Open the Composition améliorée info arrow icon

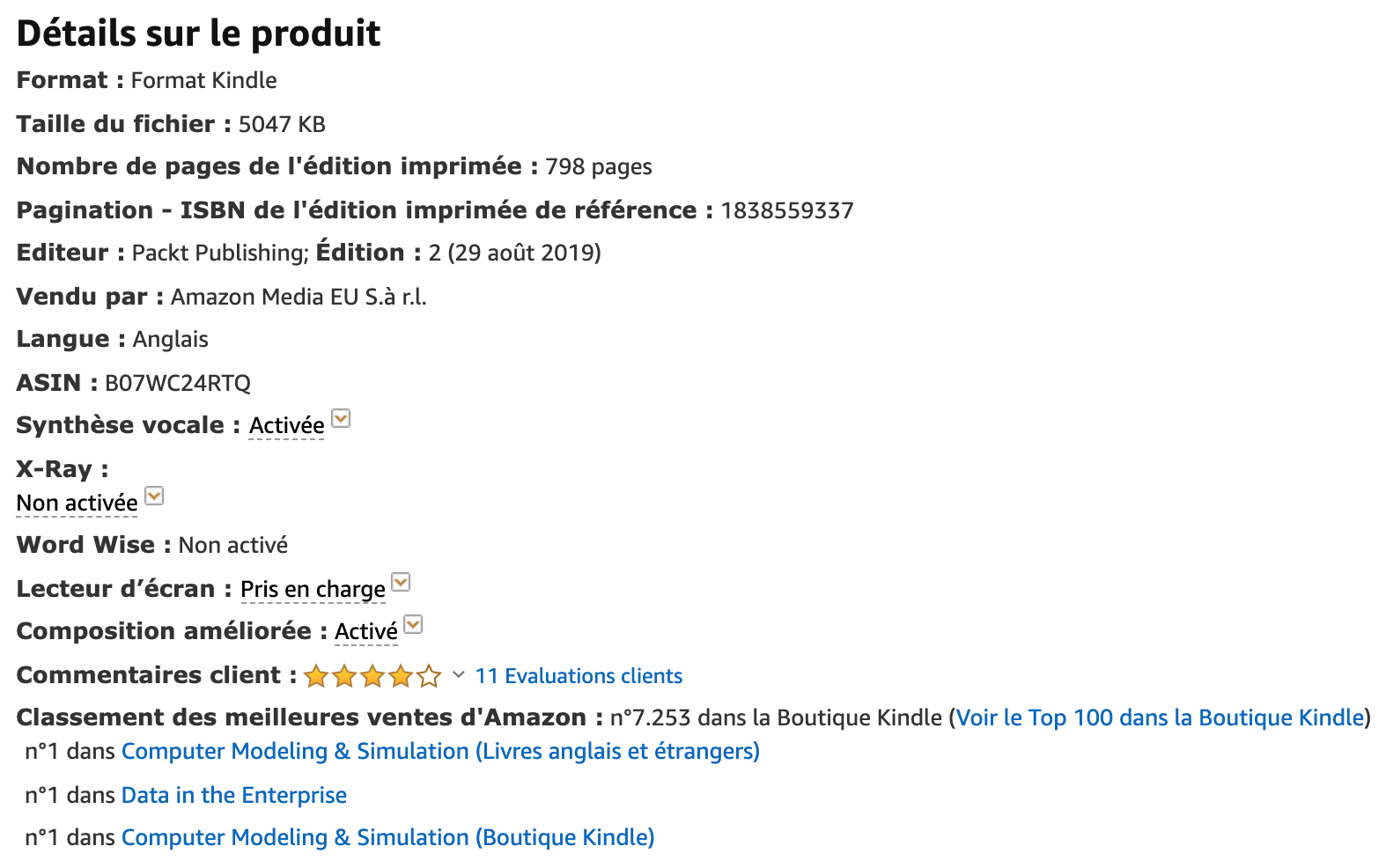[x=413, y=624]
